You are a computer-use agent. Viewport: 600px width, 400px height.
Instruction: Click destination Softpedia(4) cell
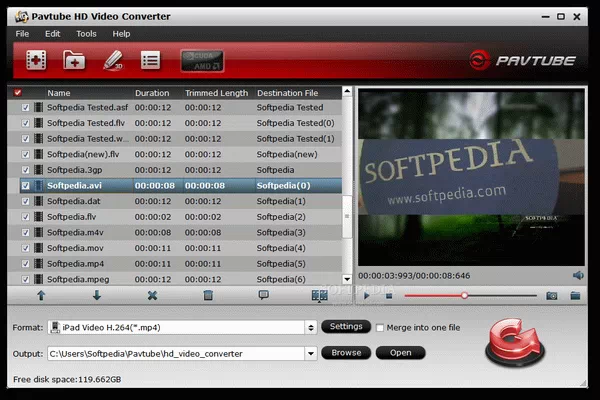click(x=281, y=248)
